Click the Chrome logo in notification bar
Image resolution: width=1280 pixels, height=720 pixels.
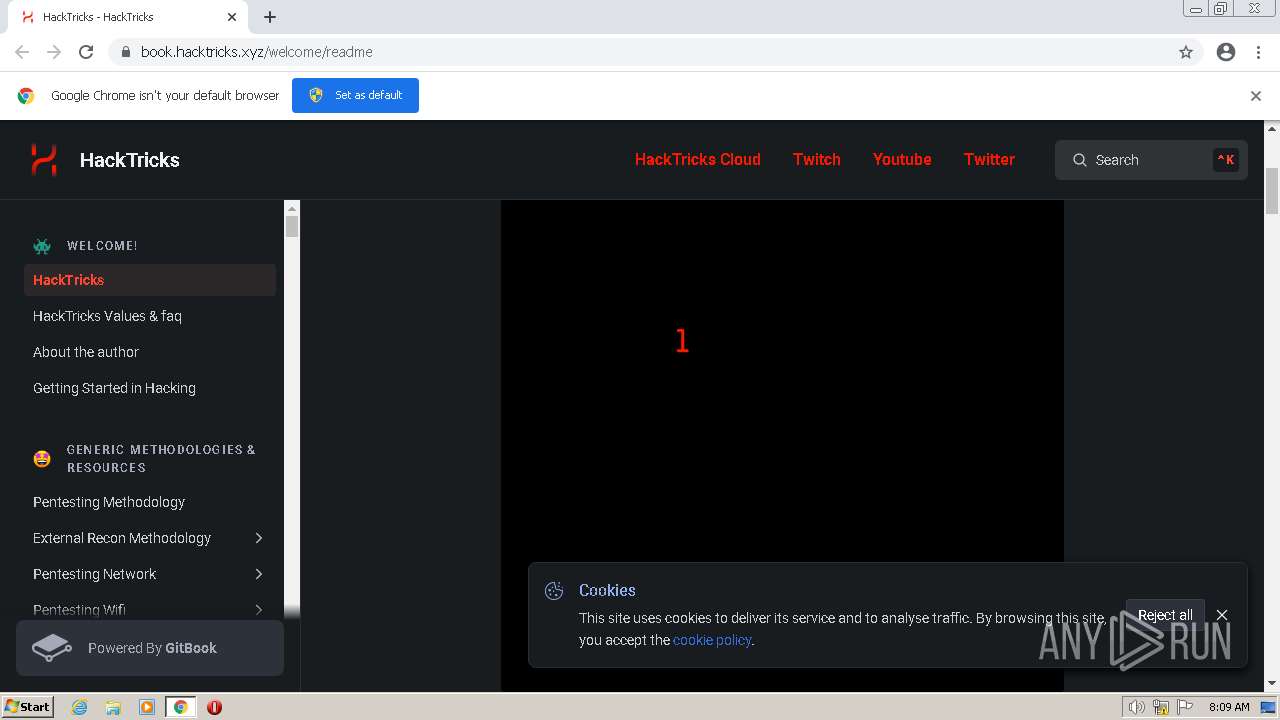[26, 96]
